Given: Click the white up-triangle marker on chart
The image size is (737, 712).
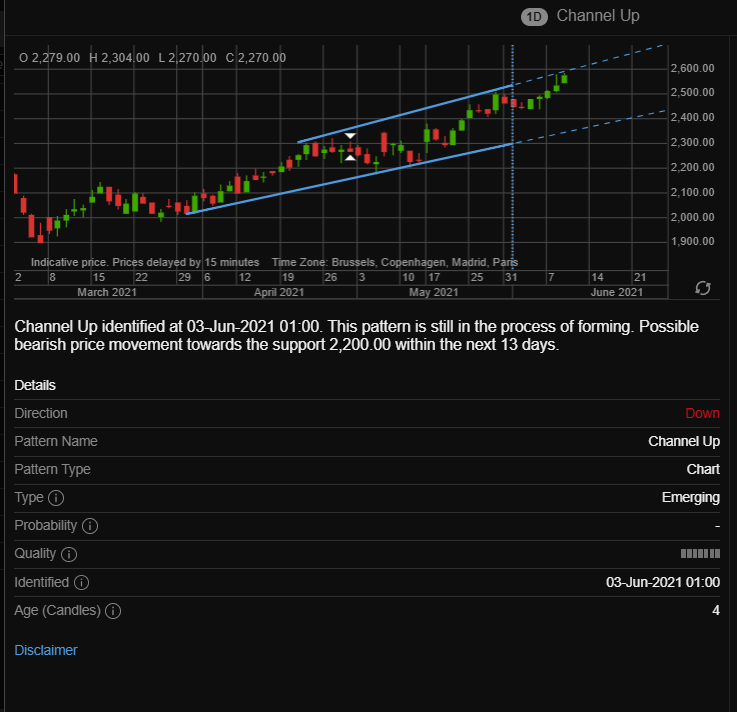Looking at the screenshot, I should click(350, 157).
